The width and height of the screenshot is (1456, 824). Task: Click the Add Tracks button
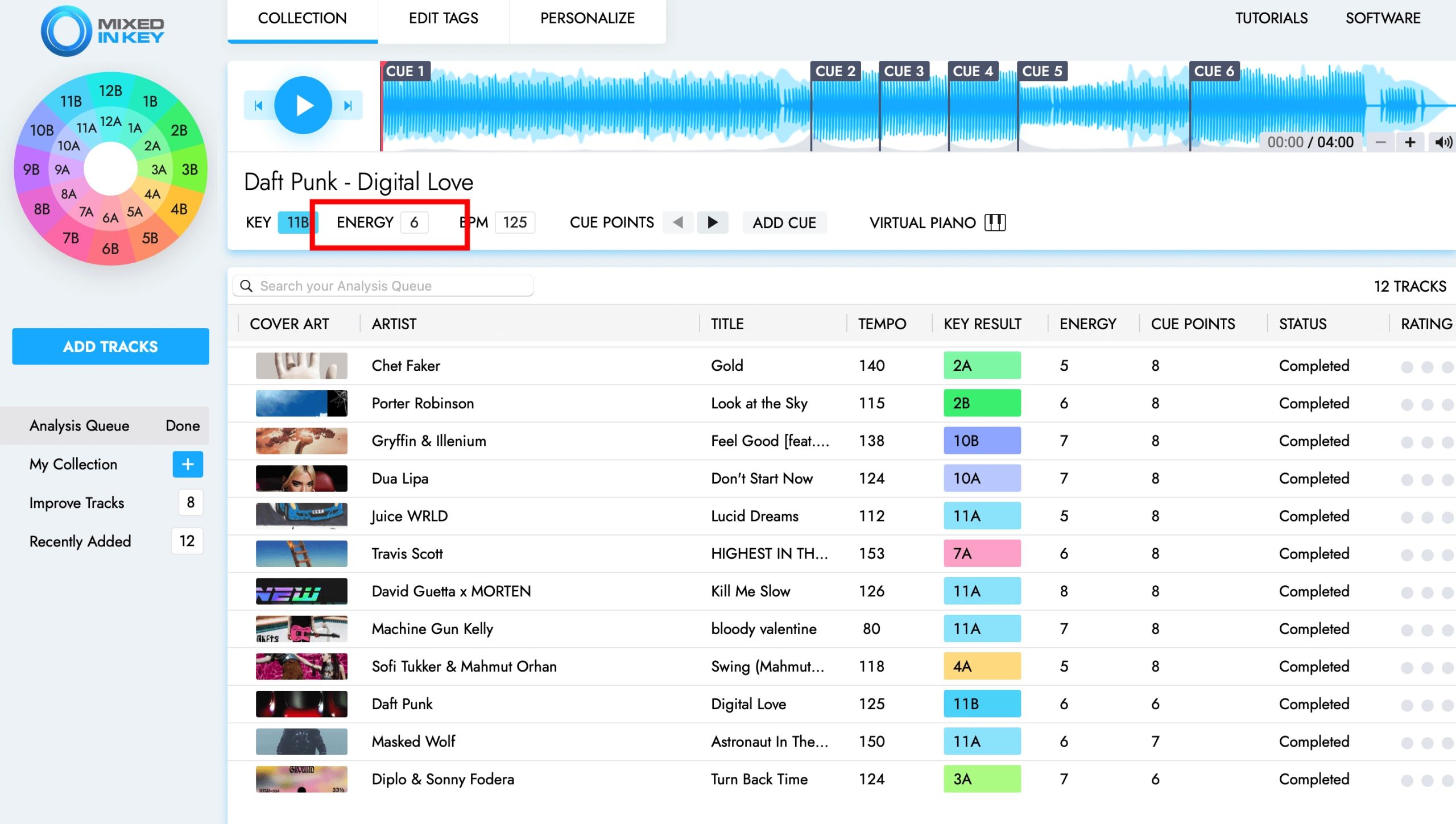coord(110,346)
